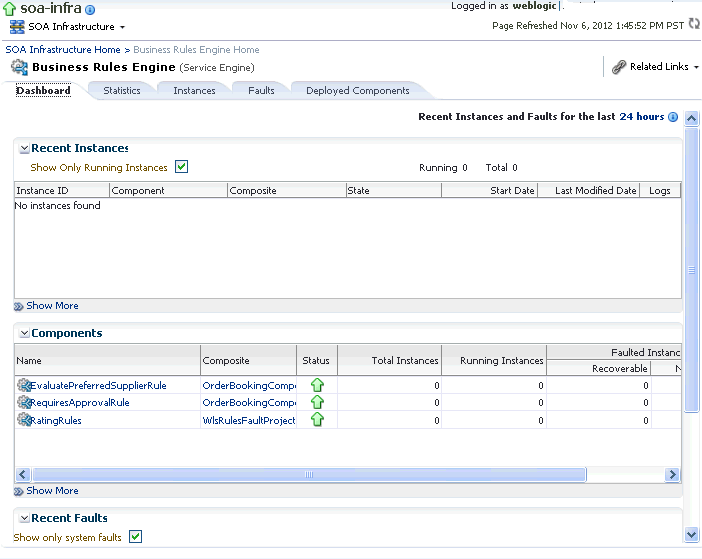The image size is (702, 559).
Task: Click the SOA Infrastructure menu icon
Action: tap(17, 27)
